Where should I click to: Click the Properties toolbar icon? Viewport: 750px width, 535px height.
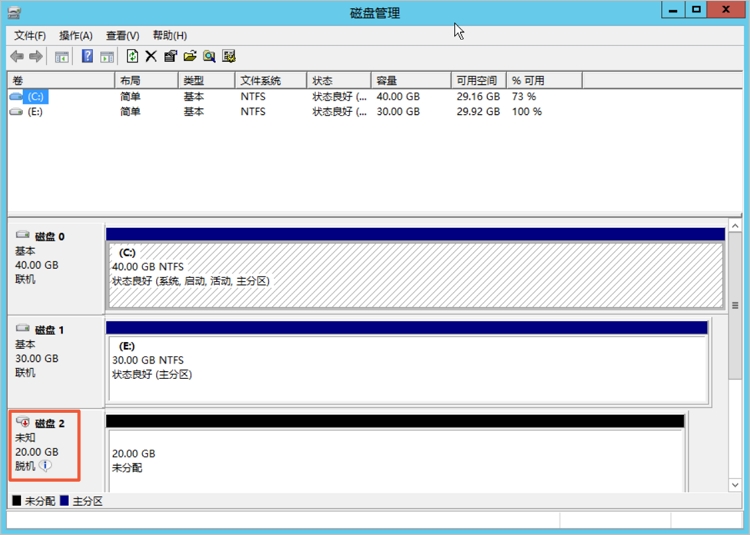(170, 56)
